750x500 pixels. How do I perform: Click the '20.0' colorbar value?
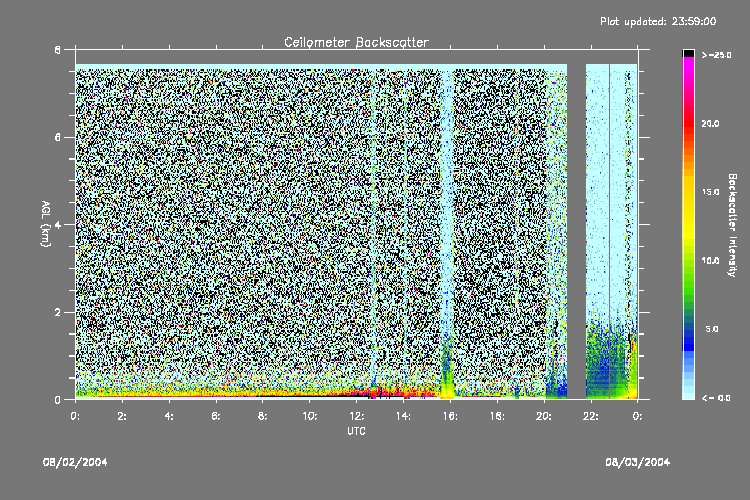click(710, 123)
